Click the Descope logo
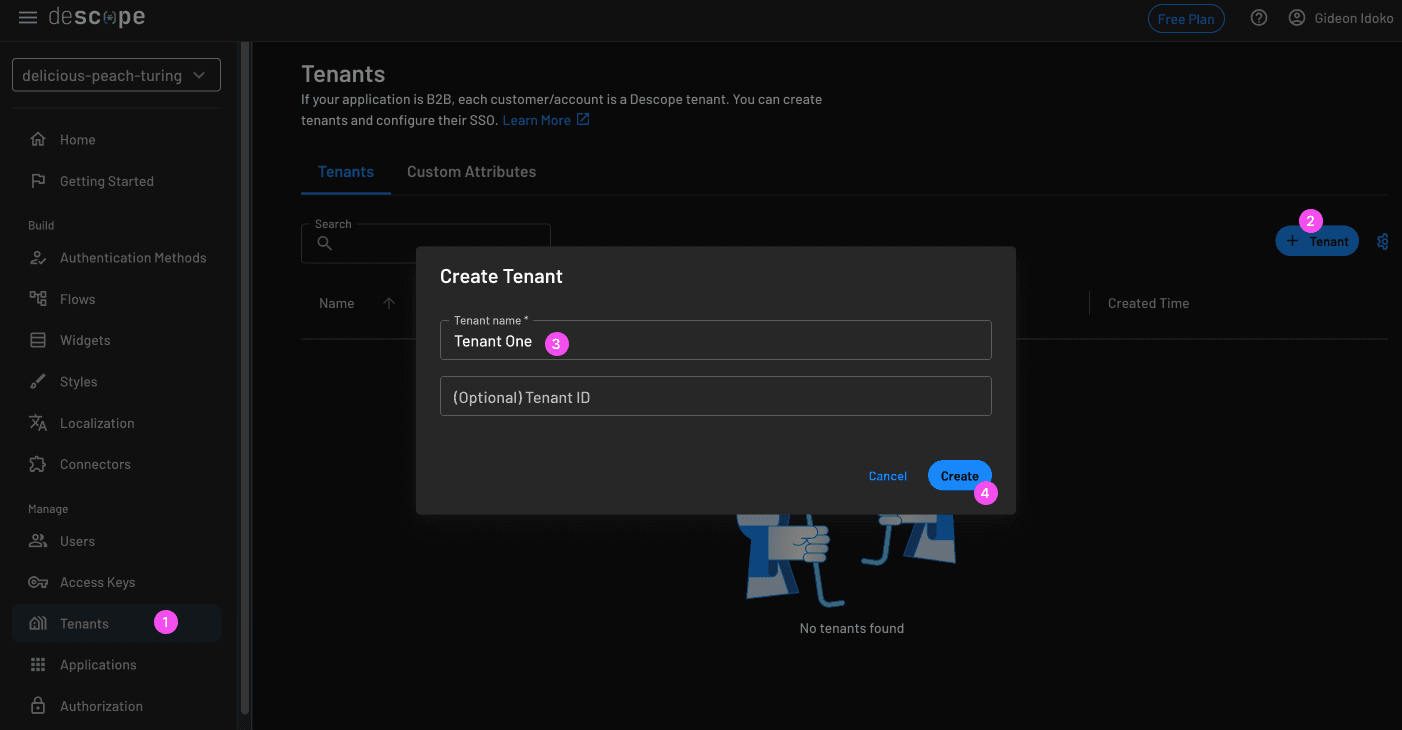The image size is (1402, 730). point(97,17)
